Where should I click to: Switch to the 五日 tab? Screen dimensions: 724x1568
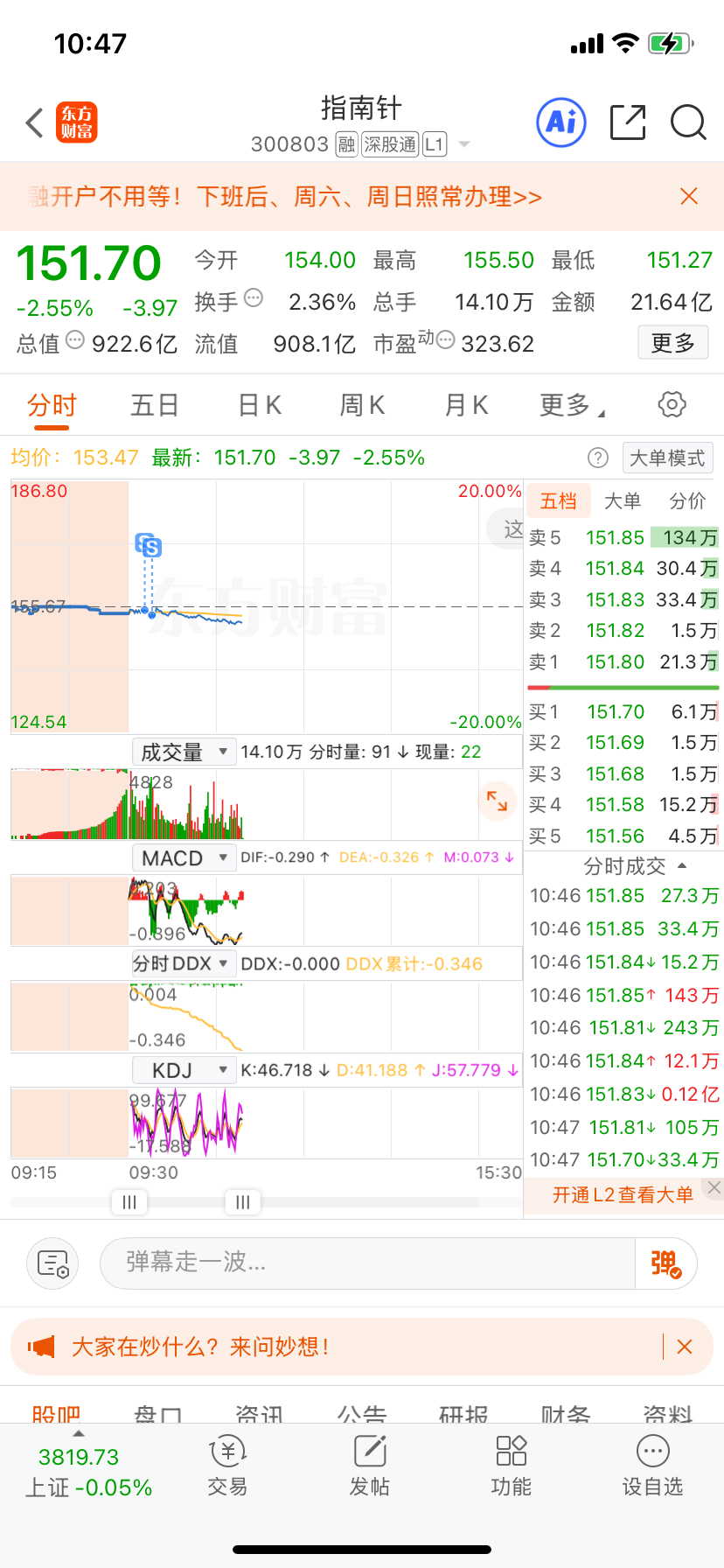[155, 405]
